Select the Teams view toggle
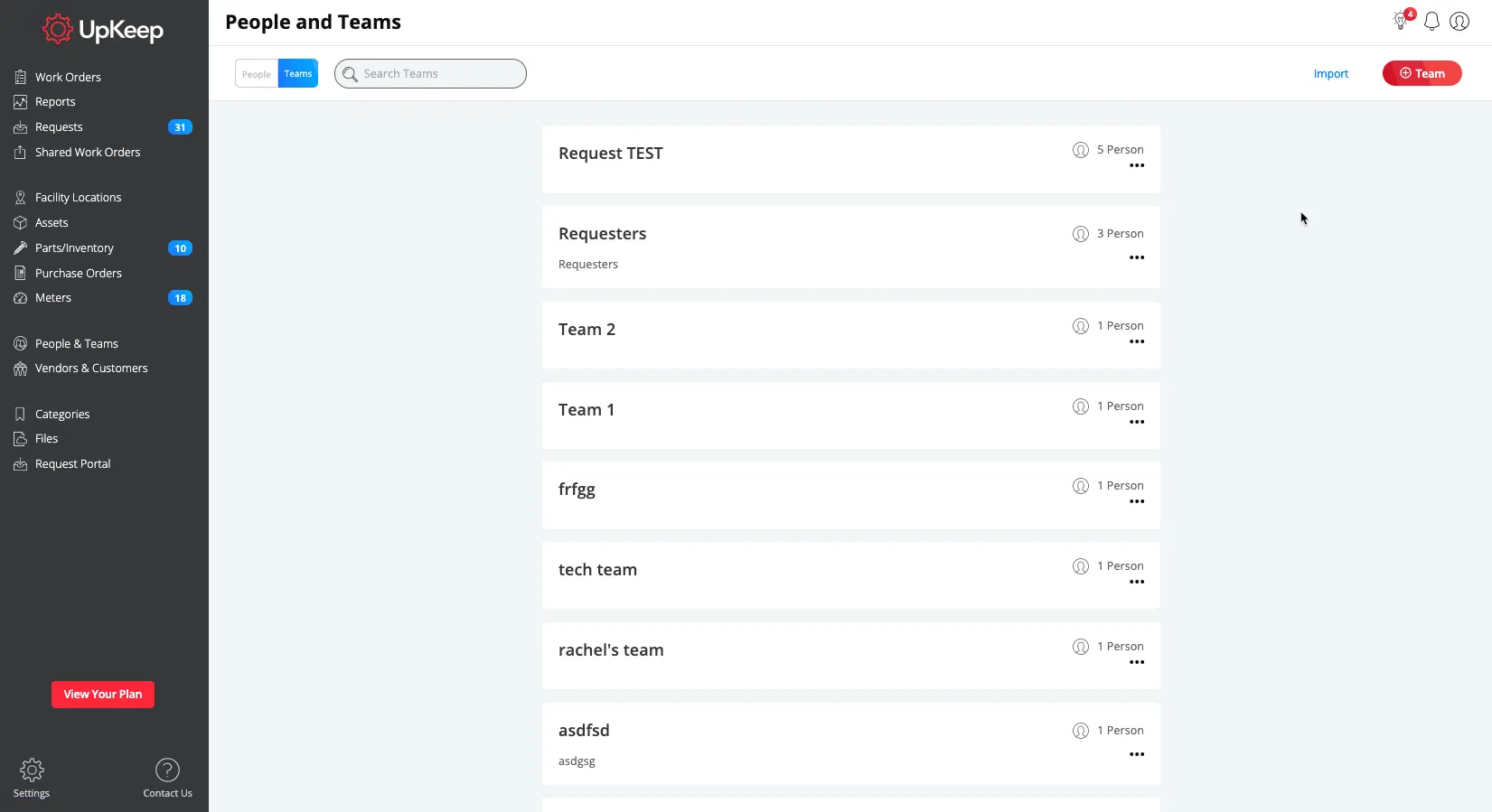Image resolution: width=1492 pixels, height=812 pixels. 298,74
